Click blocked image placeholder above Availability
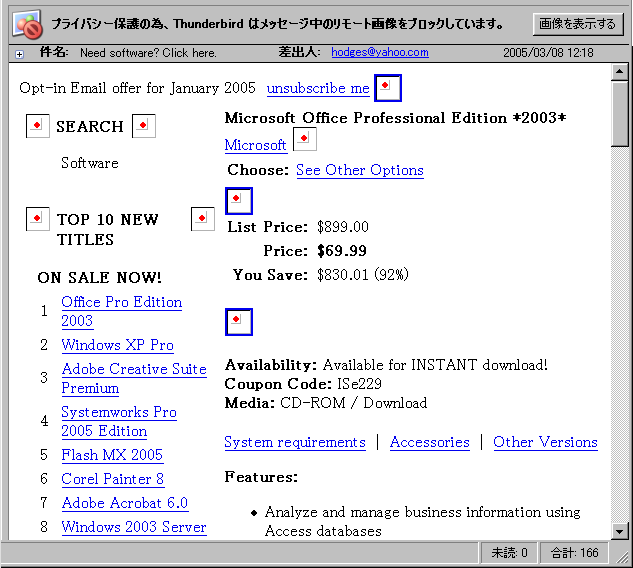 [239, 322]
